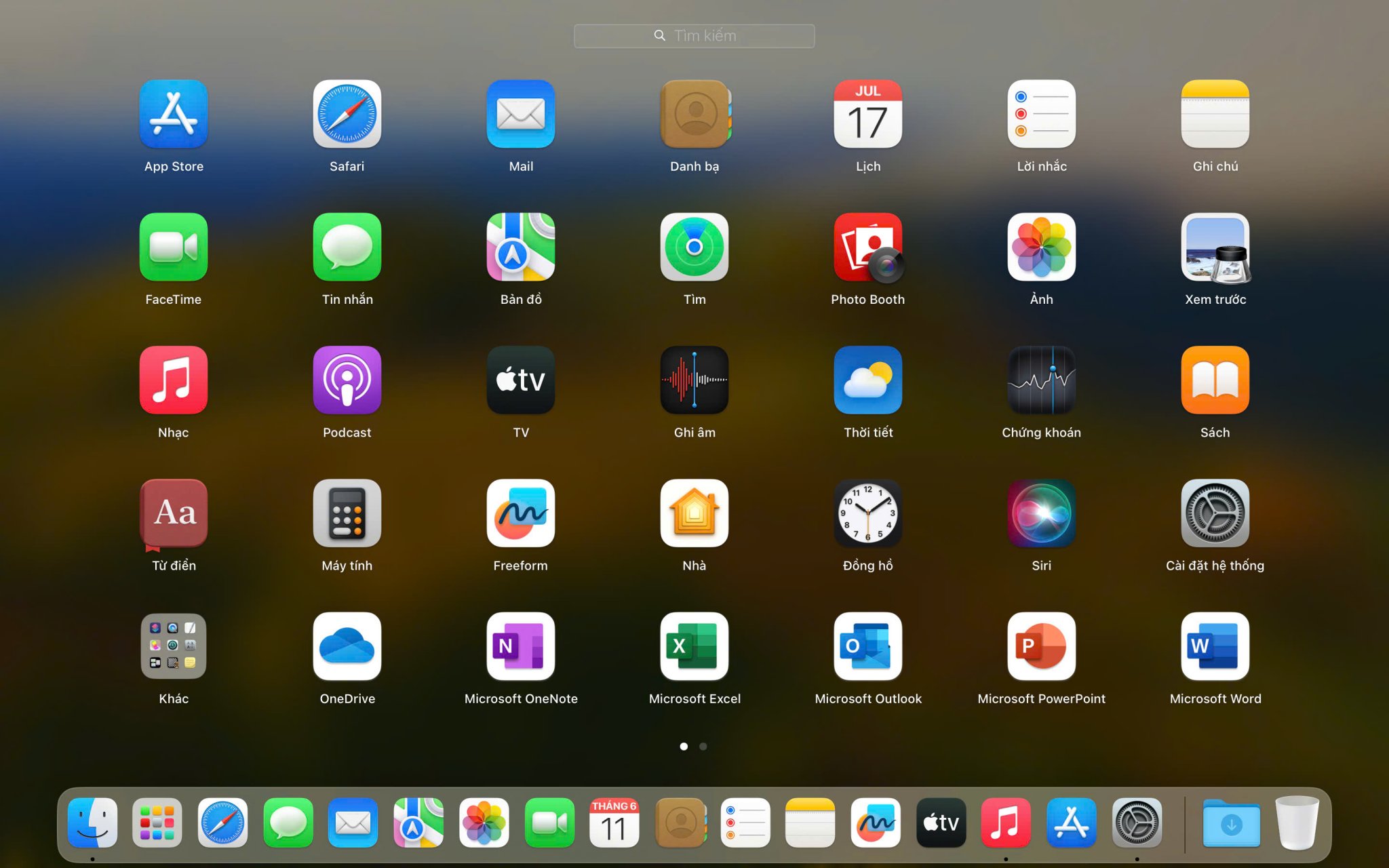Open Xem trước preview app

(1215, 247)
